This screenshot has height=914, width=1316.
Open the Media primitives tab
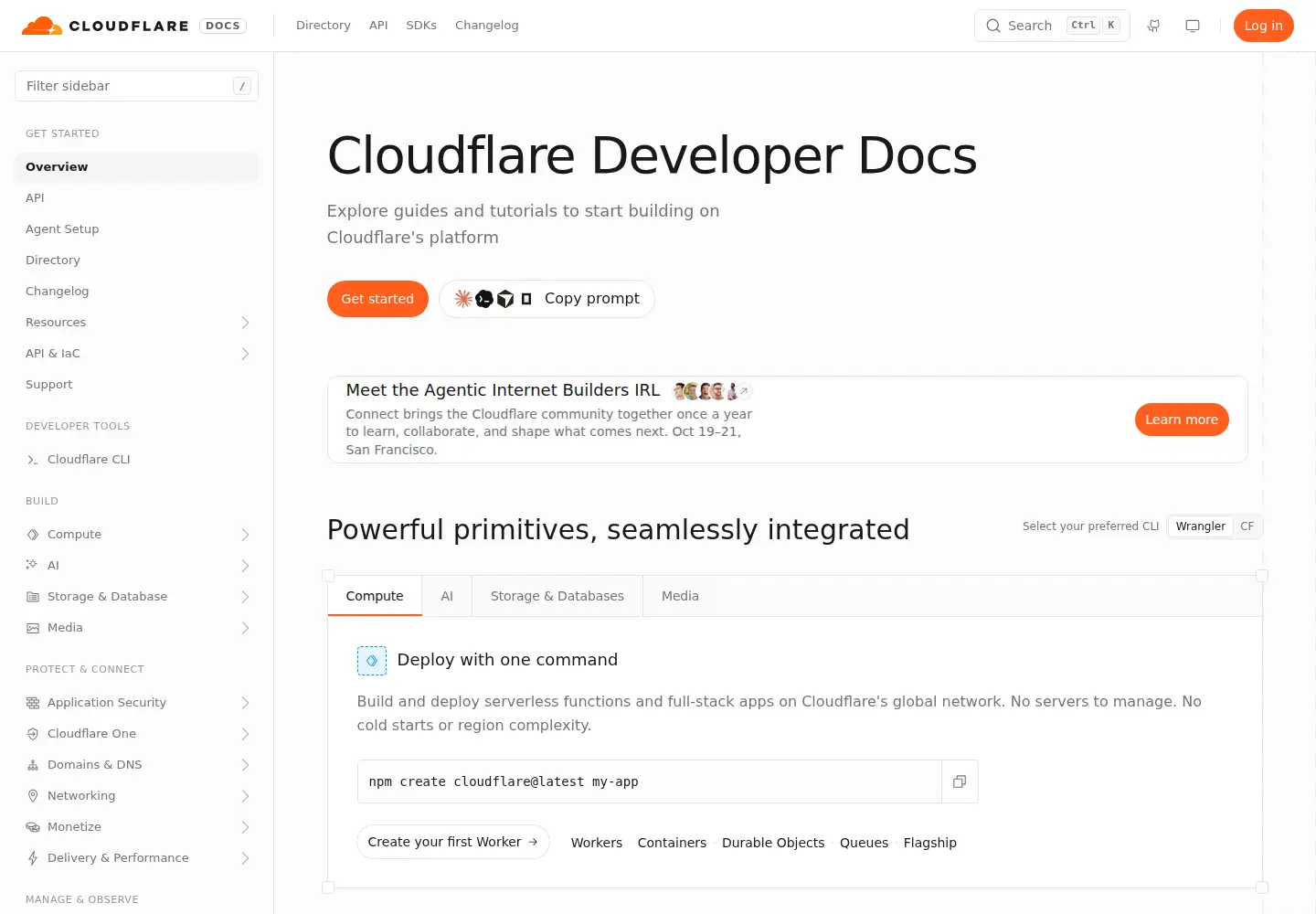pos(680,596)
